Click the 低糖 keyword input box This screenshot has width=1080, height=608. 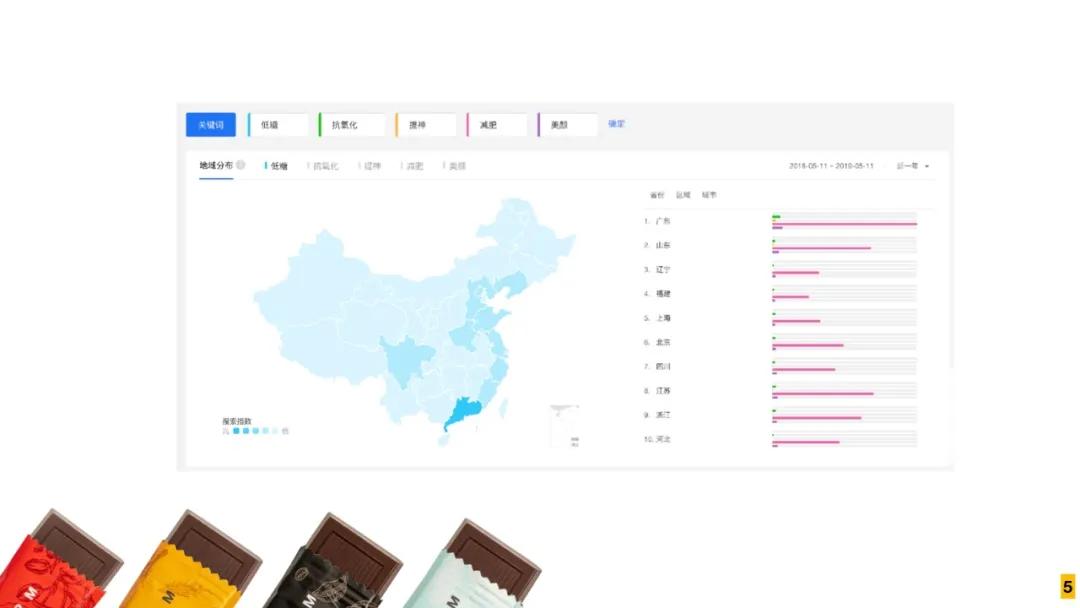pos(279,125)
